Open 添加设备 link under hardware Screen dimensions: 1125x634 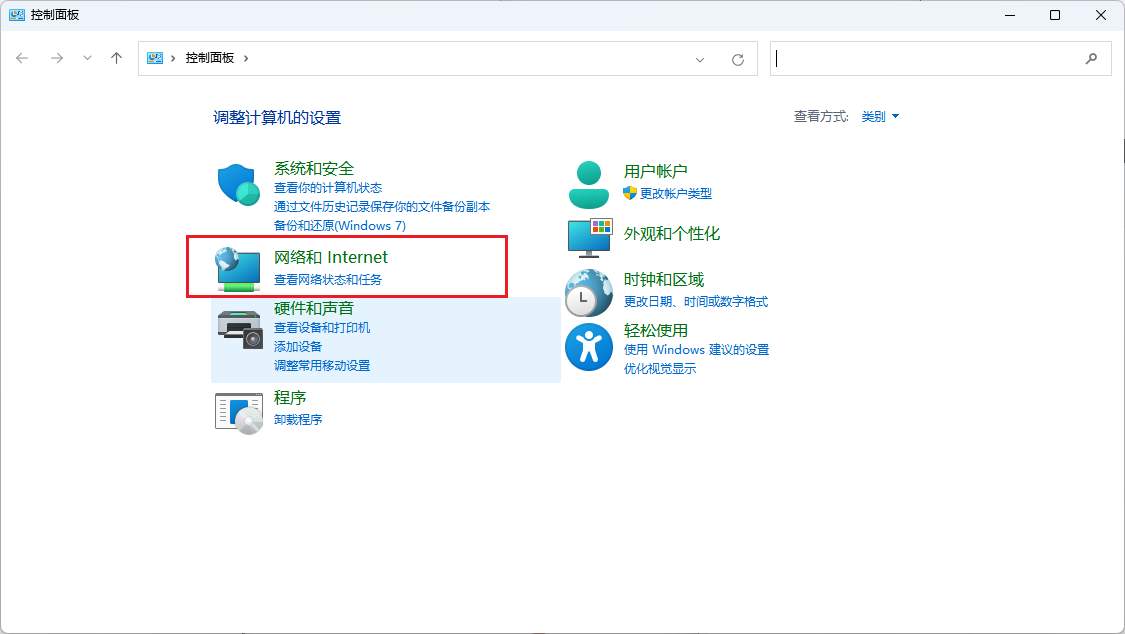(298, 346)
